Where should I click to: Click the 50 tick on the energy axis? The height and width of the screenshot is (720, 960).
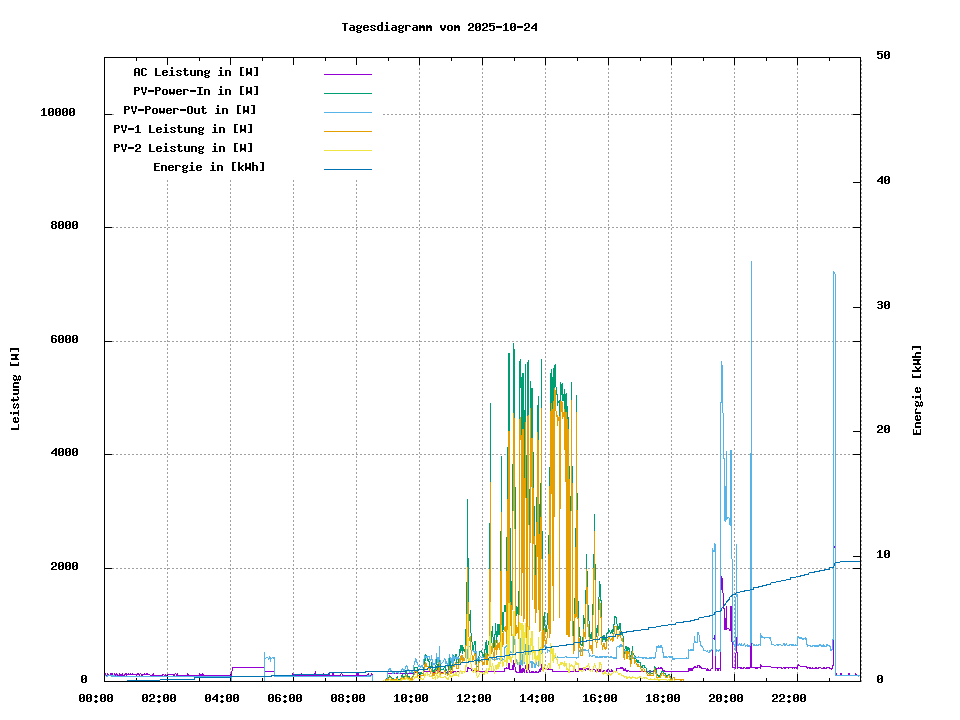(883, 56)
